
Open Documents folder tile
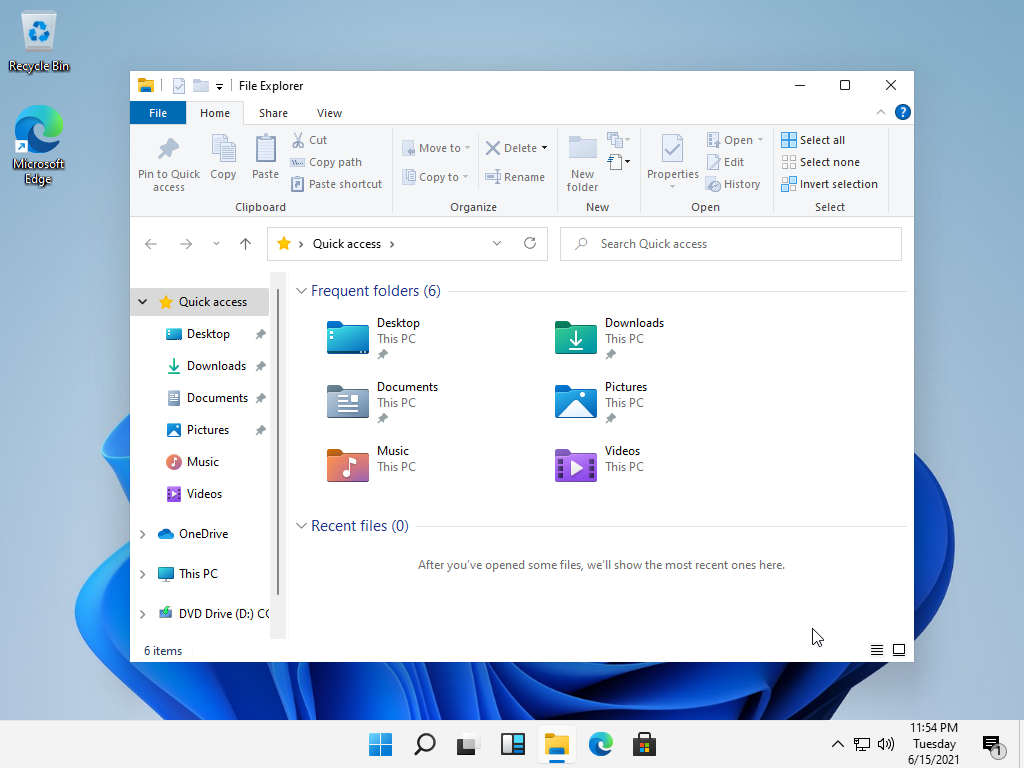(x=382, y=402)
